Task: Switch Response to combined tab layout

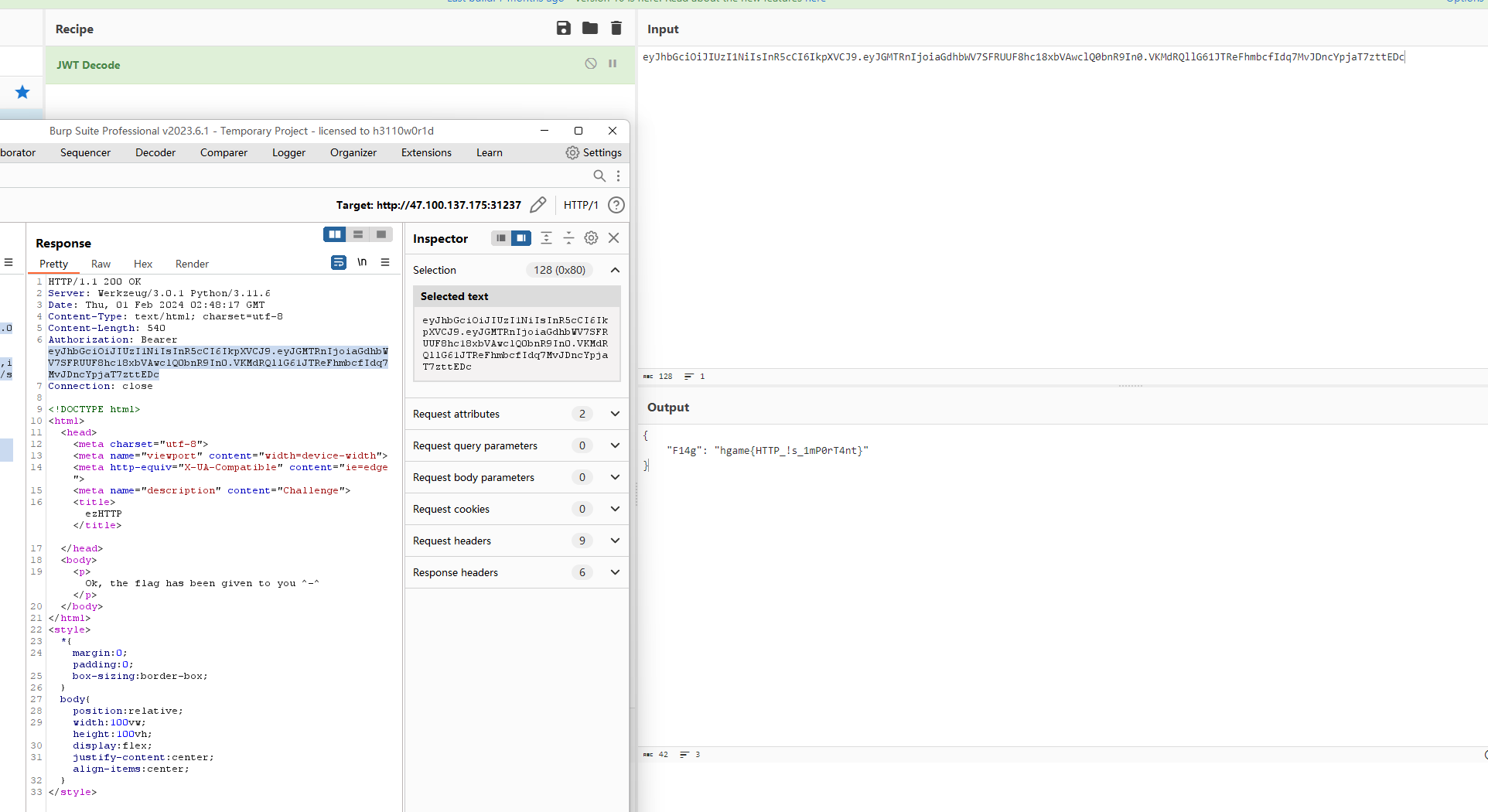Action: pos(381,234)
